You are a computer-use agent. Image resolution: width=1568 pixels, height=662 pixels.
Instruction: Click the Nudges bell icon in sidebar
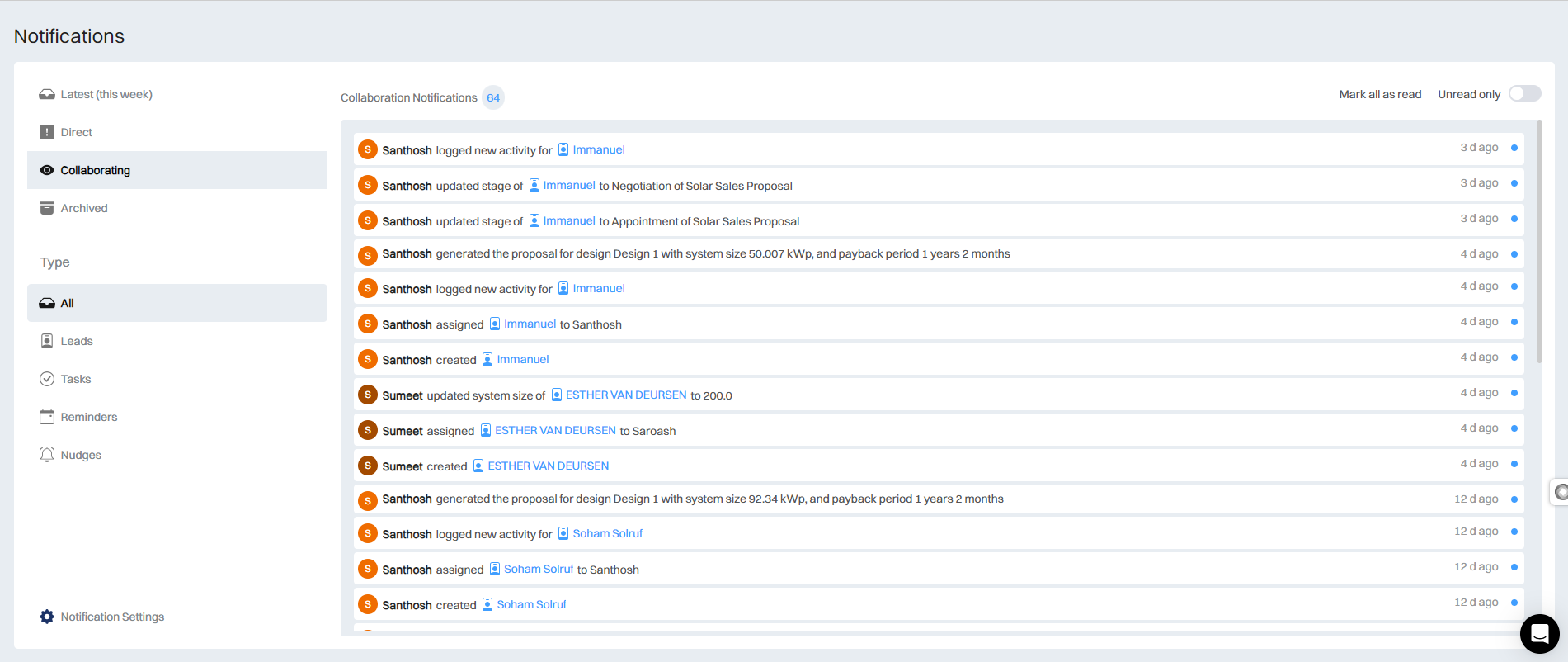click(47, 455)
